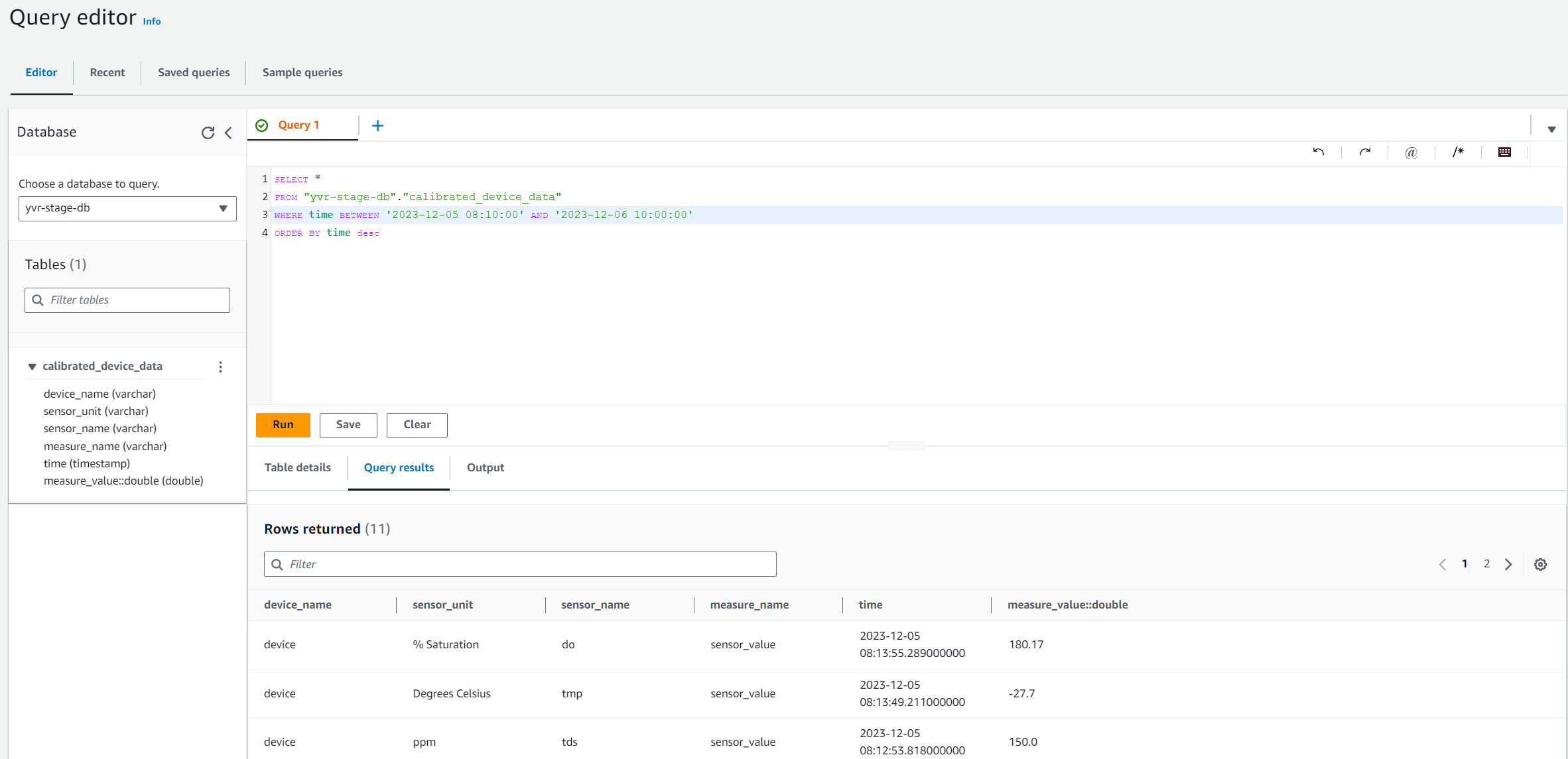
Task: Collapse the Database side panel
Action: [228, 133]
